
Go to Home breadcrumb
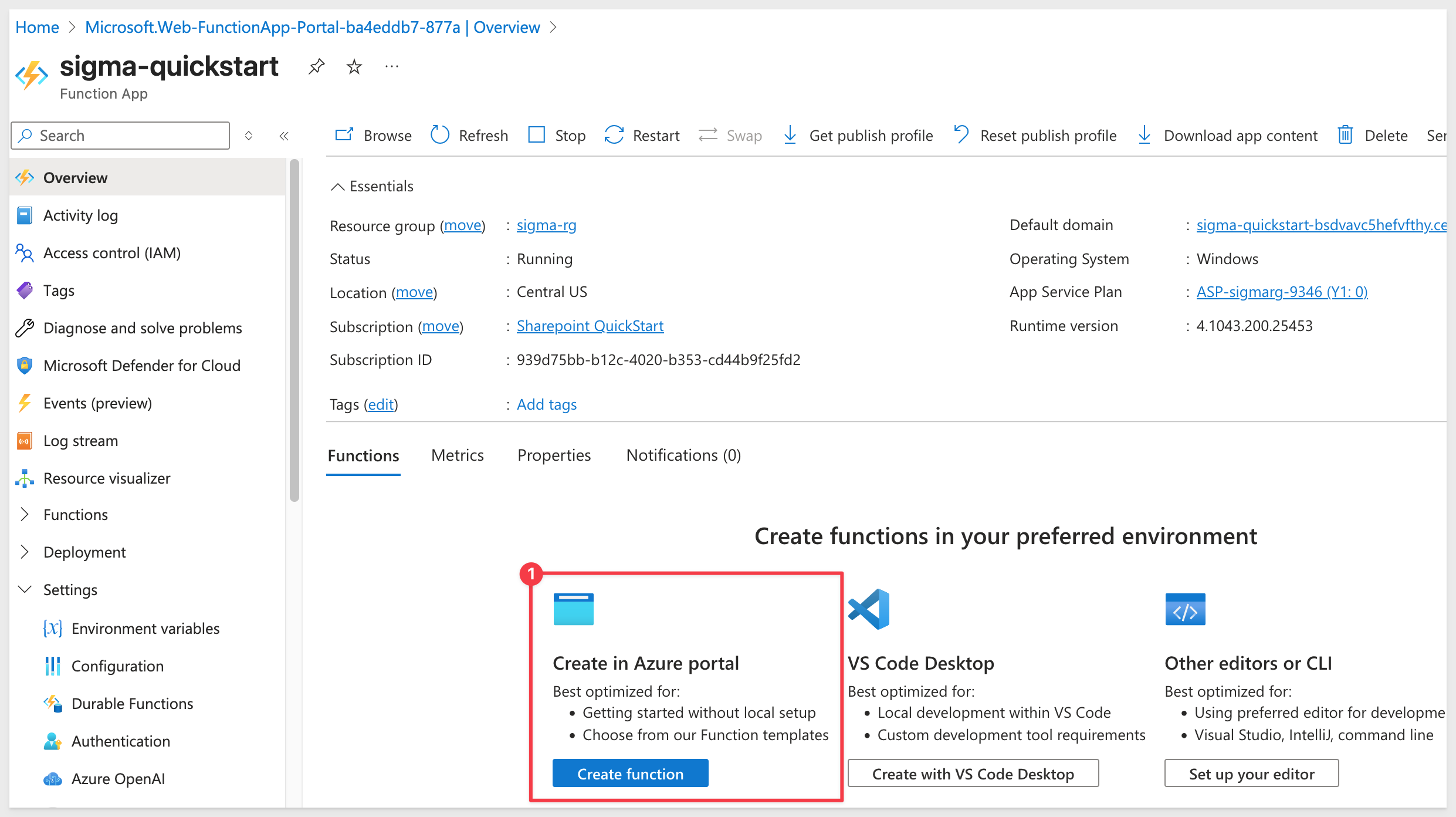click(x=37, y=27)
